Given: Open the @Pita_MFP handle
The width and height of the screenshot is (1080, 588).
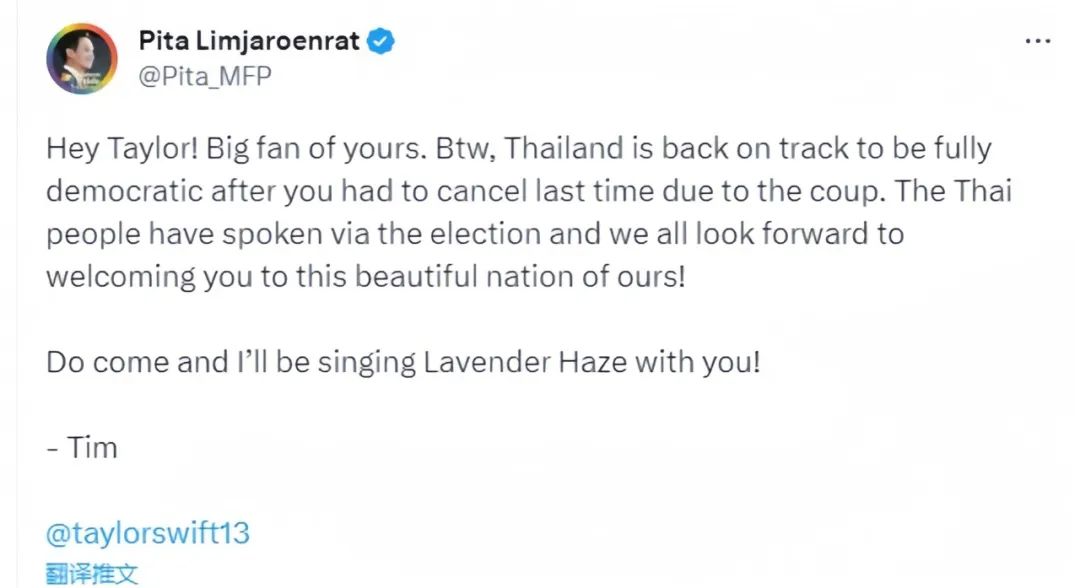Looking at the screenshot, I should tap(204, 76).
